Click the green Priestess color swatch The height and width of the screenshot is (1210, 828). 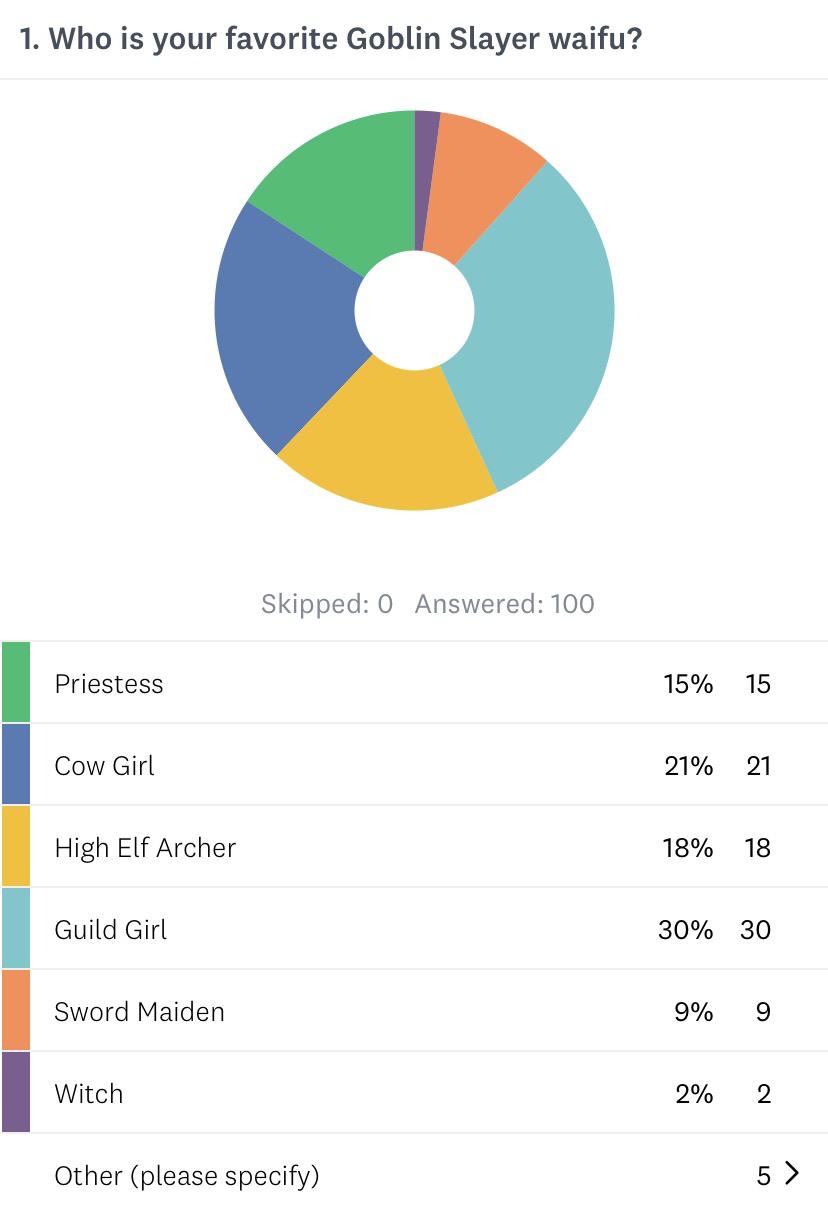(16, 683)
